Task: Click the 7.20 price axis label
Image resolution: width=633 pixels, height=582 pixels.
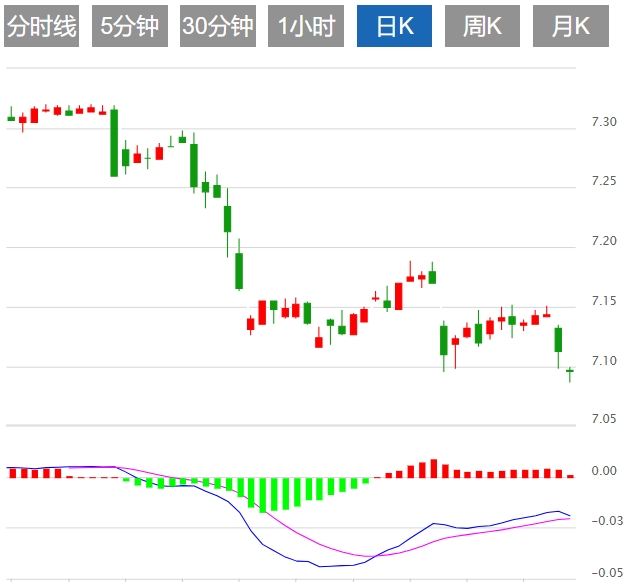Action: tap(604, 241)
